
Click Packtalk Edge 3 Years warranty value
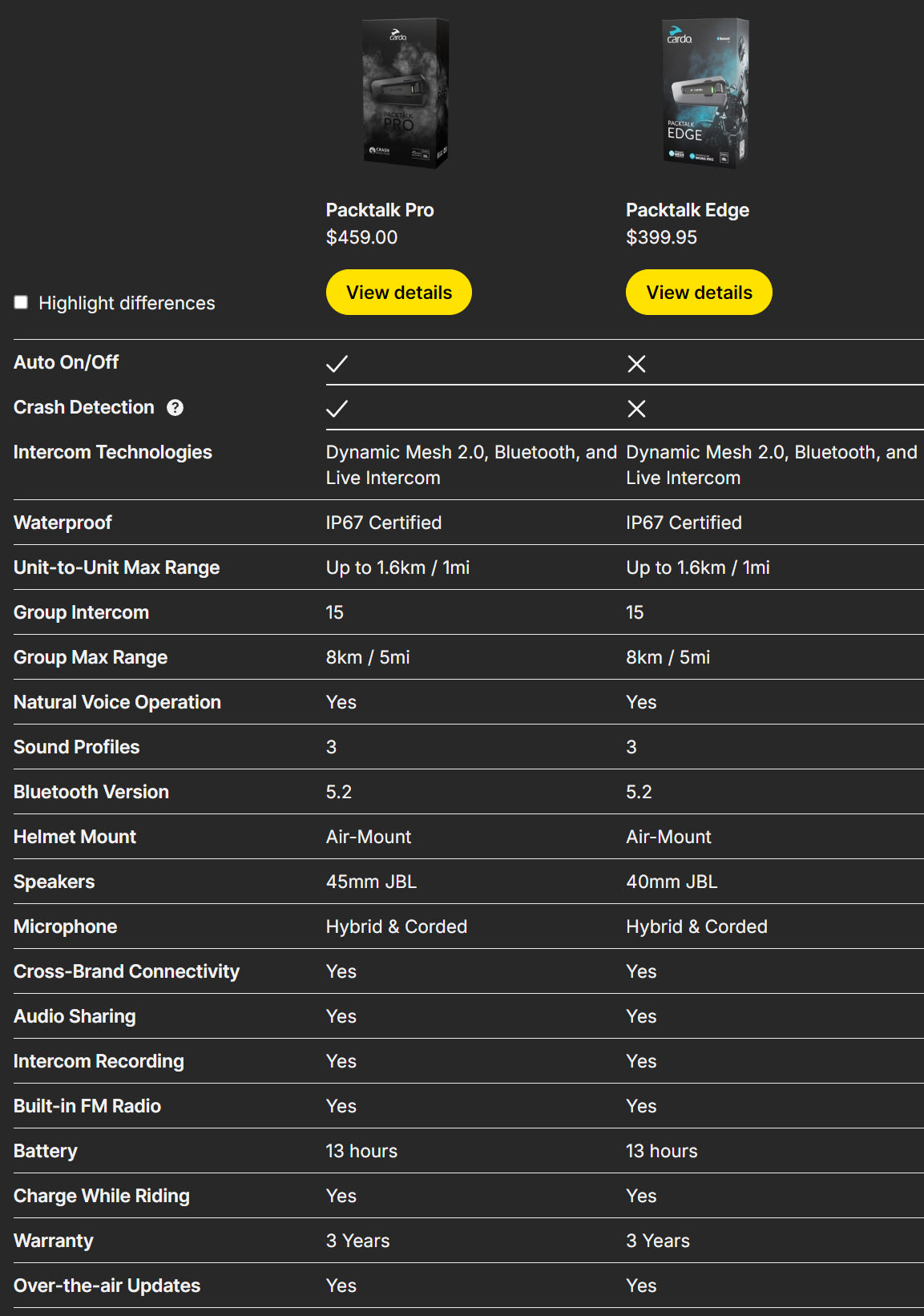658,1241
